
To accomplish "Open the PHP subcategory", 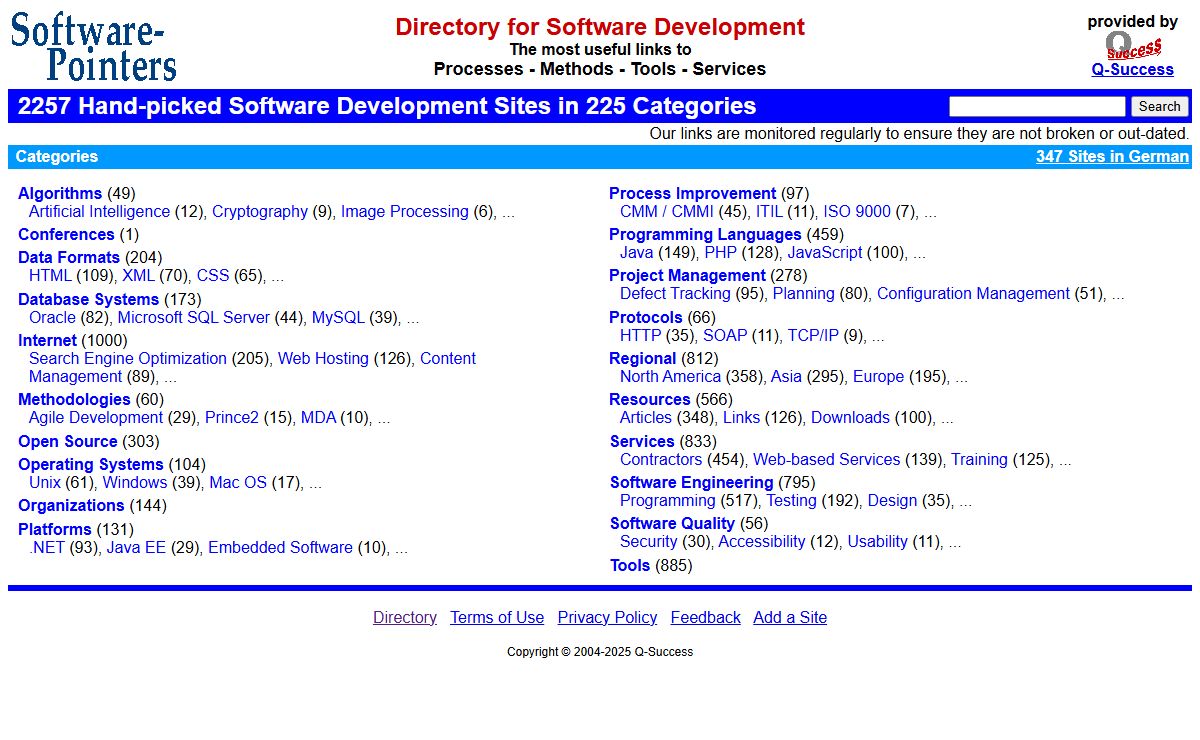I will 720,253.
